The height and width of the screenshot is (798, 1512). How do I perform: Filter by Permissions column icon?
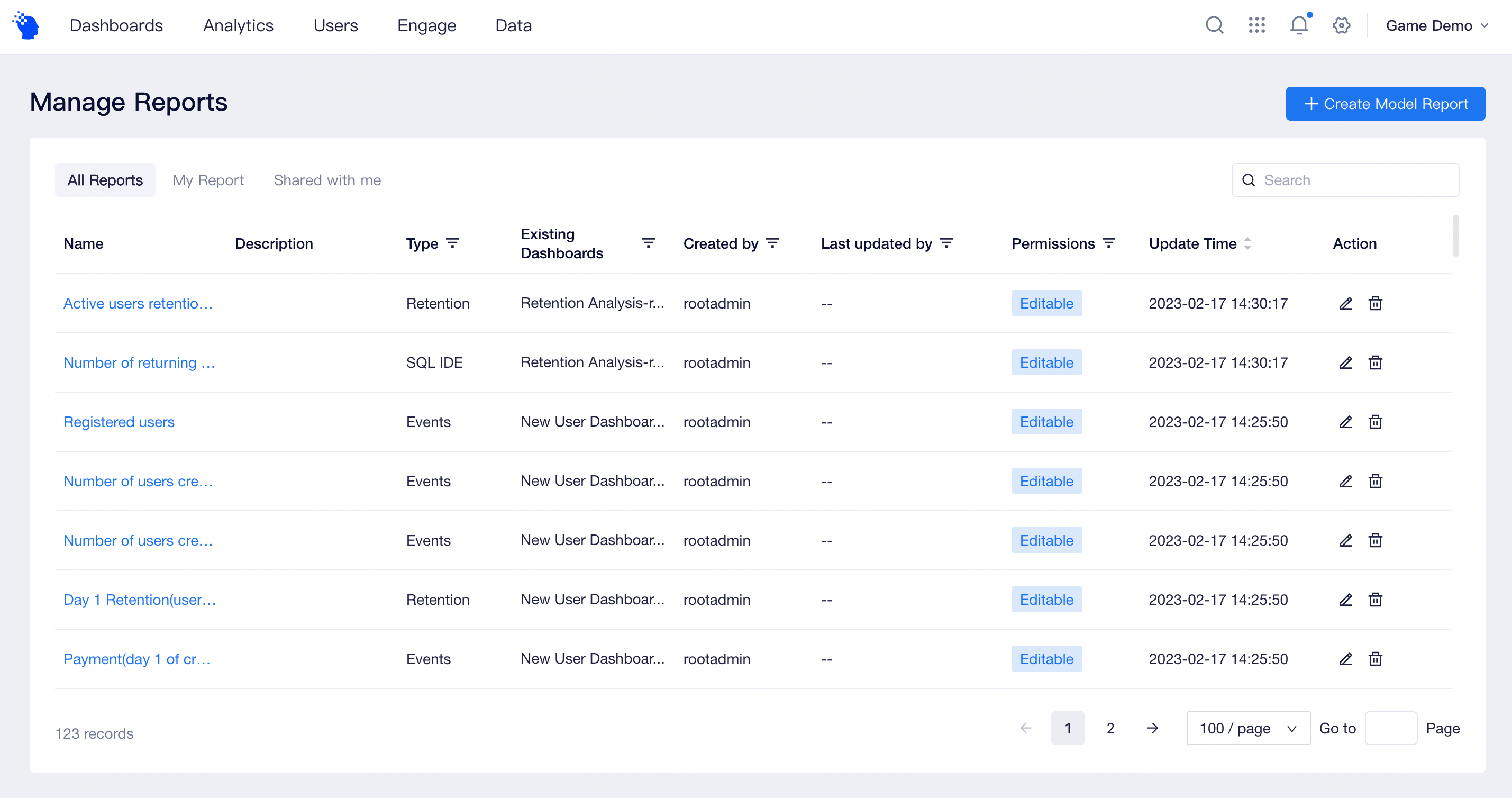pyautogui.click(x=1108, y=243)
